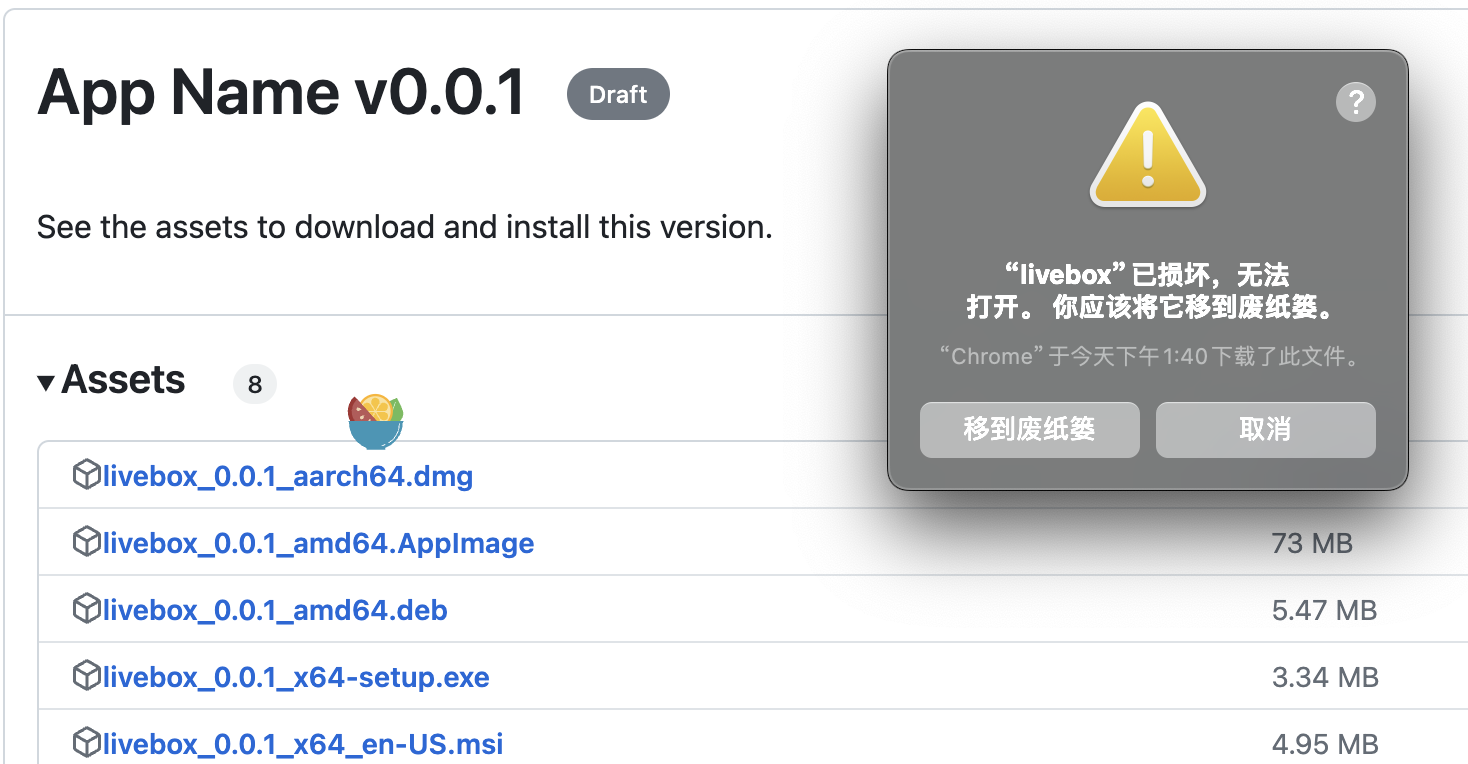Open the help question mark on the warning dialog

1355,101
